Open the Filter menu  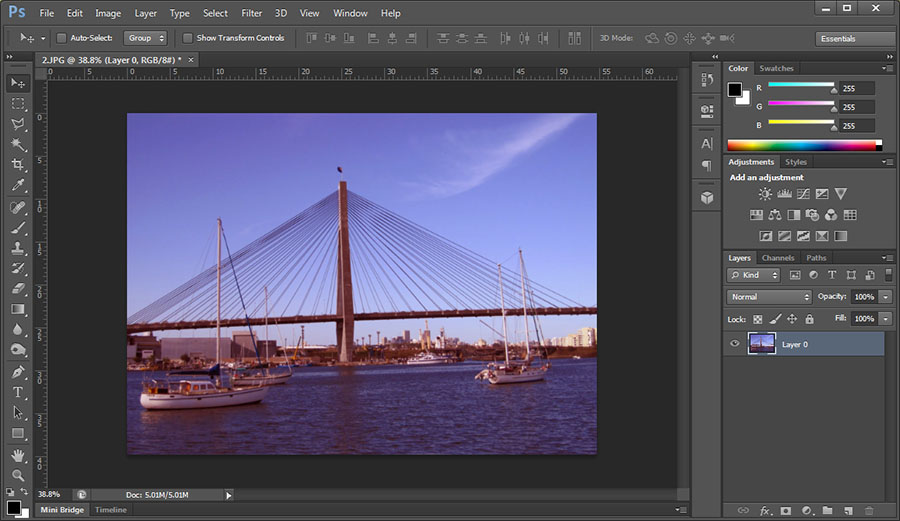pyautogui.click(x=251, y=13)
